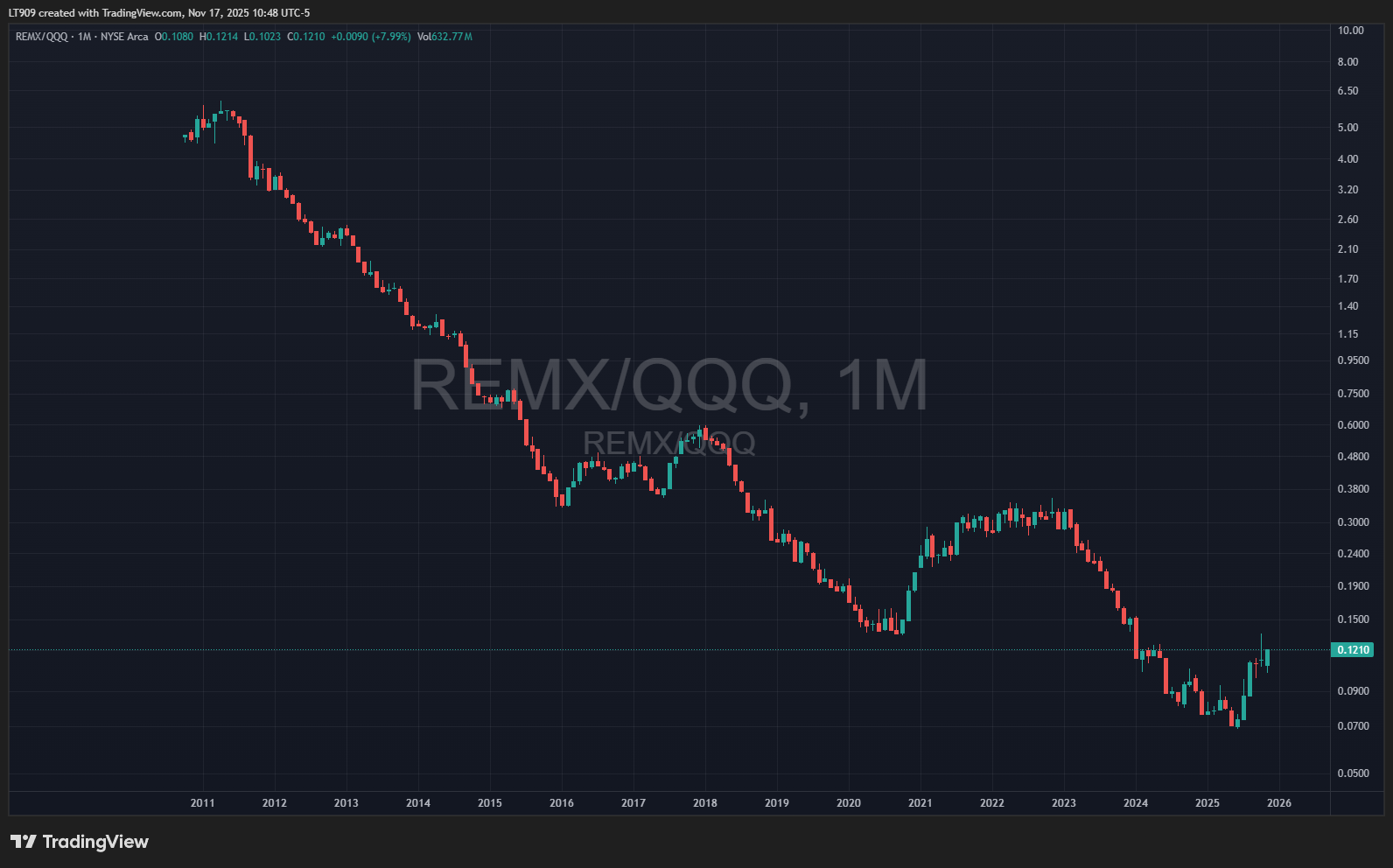The width and height of the screenshot is (1393, 868).
Task: Click the 1.40 price axis label
Action: point(1348,306)
